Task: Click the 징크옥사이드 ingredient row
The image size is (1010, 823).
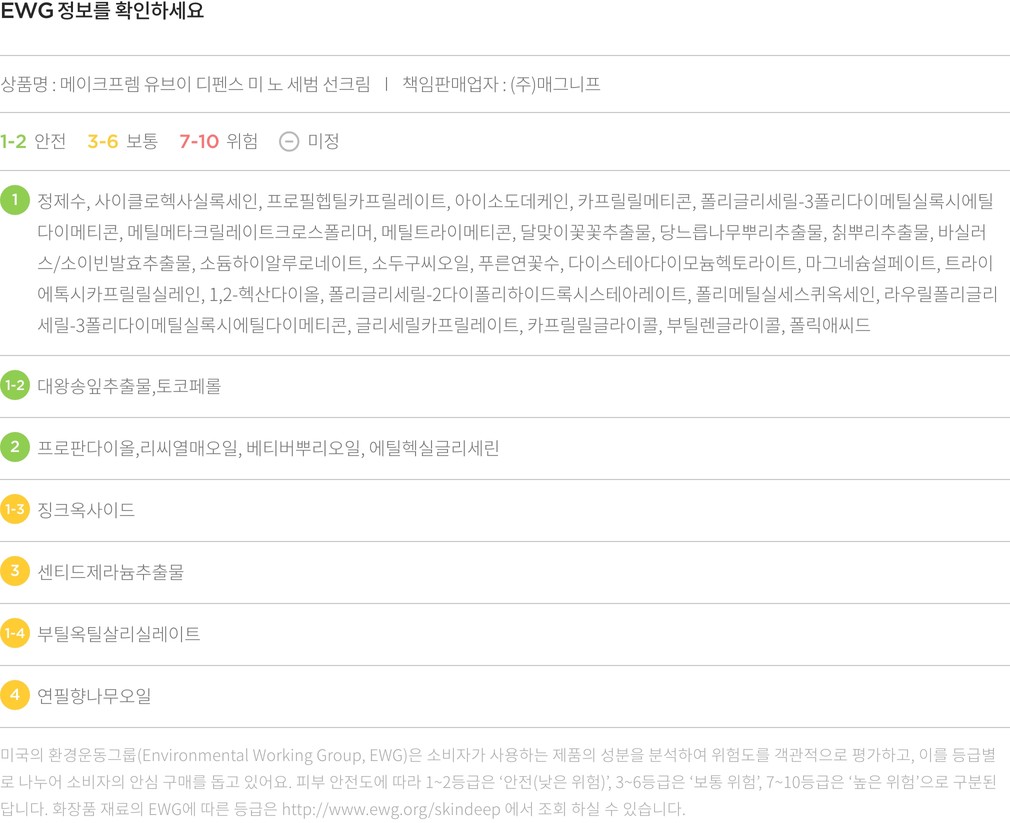Action: coord(86,510)
